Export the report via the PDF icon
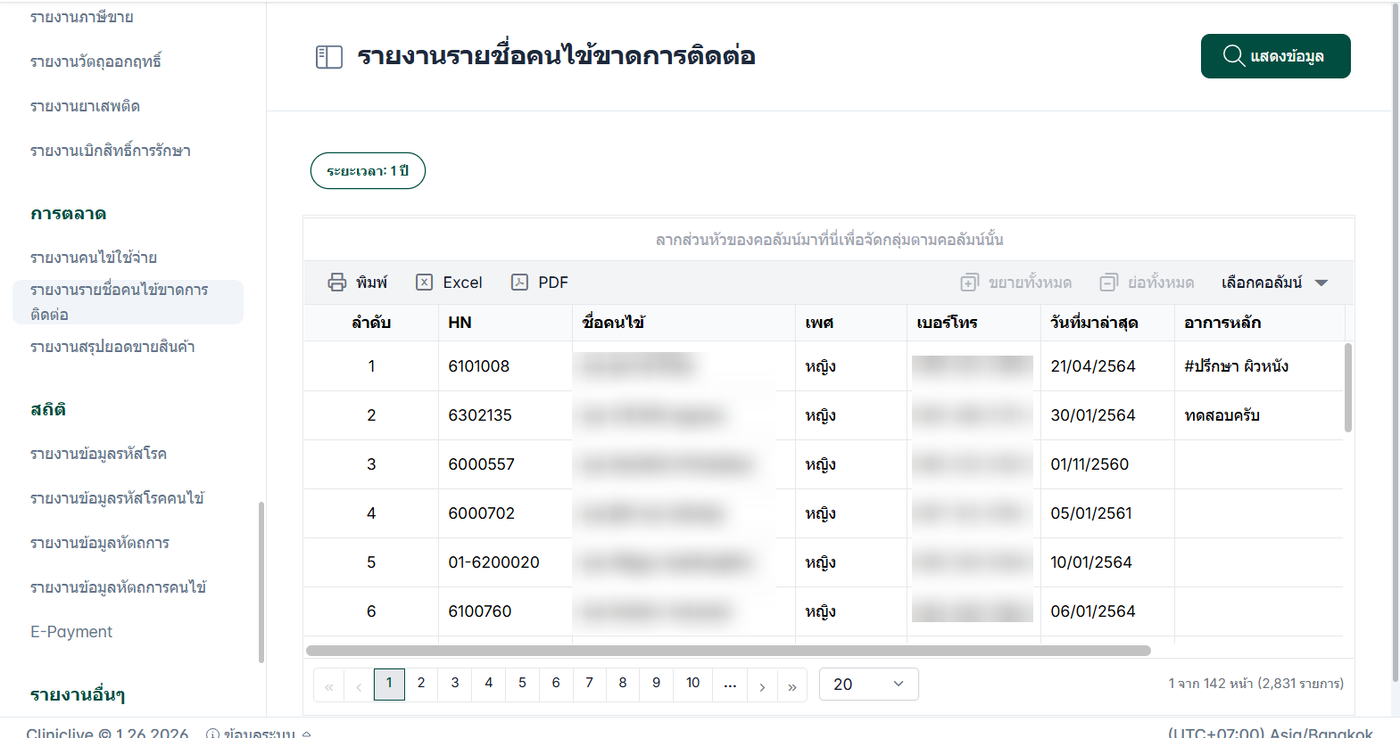1400x738 pixels. pyautogui.click(x=519, y=282)
